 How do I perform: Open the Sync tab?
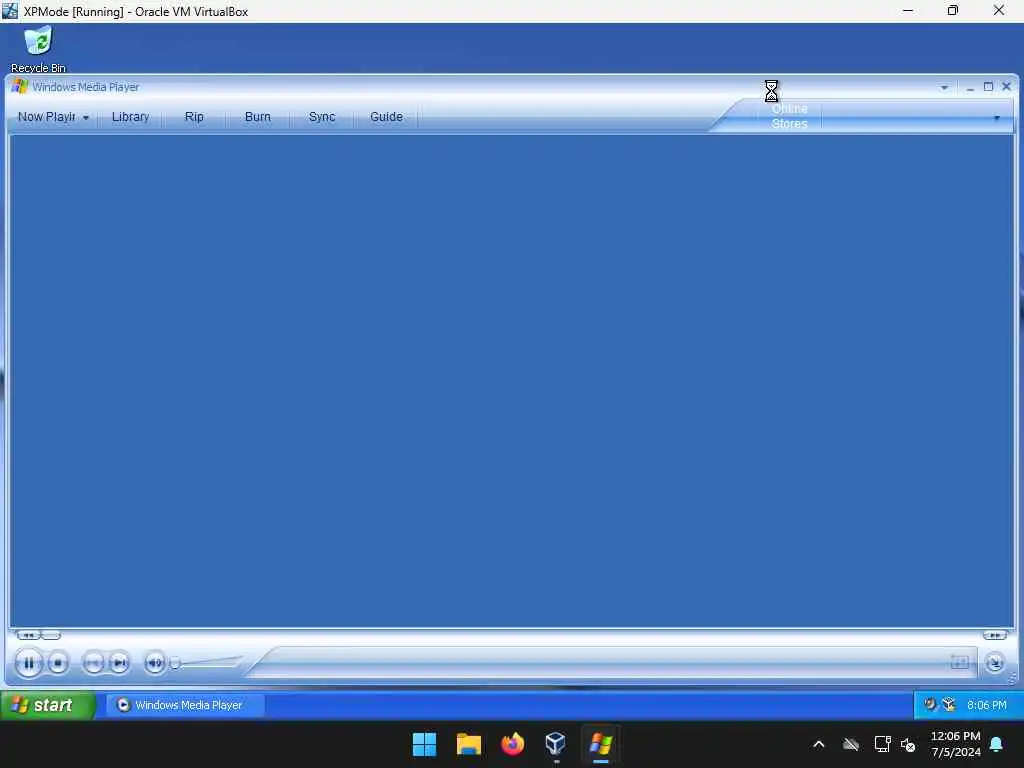point(321,117)
